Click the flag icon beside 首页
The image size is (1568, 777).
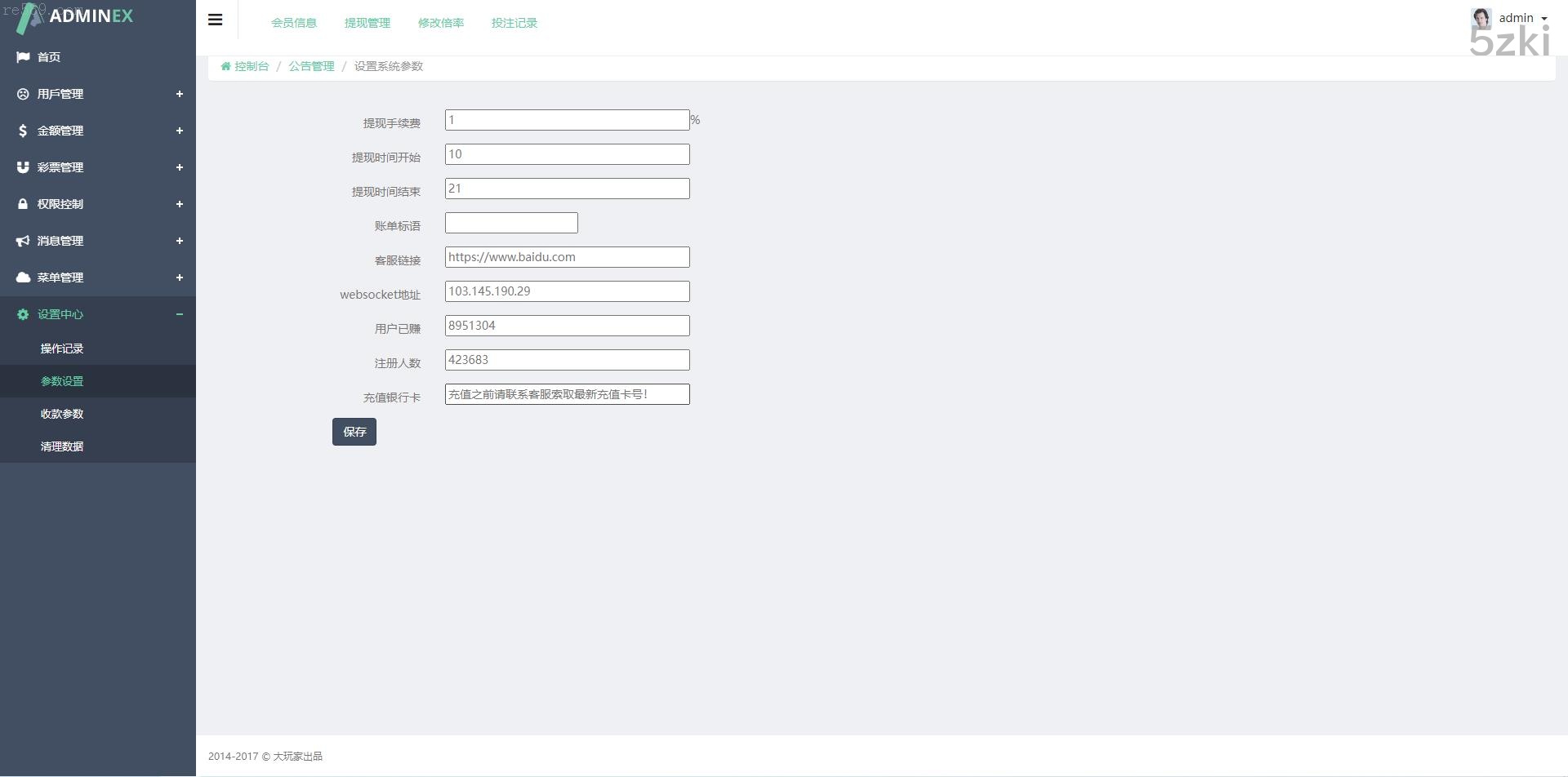(23, 57)
